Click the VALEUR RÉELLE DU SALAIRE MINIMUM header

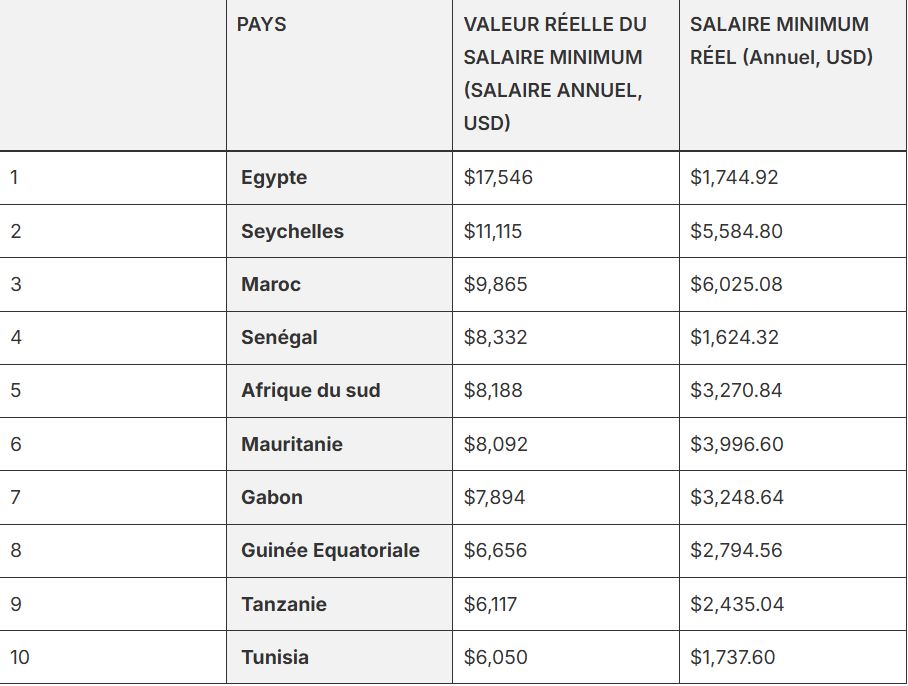coord(555,73)
